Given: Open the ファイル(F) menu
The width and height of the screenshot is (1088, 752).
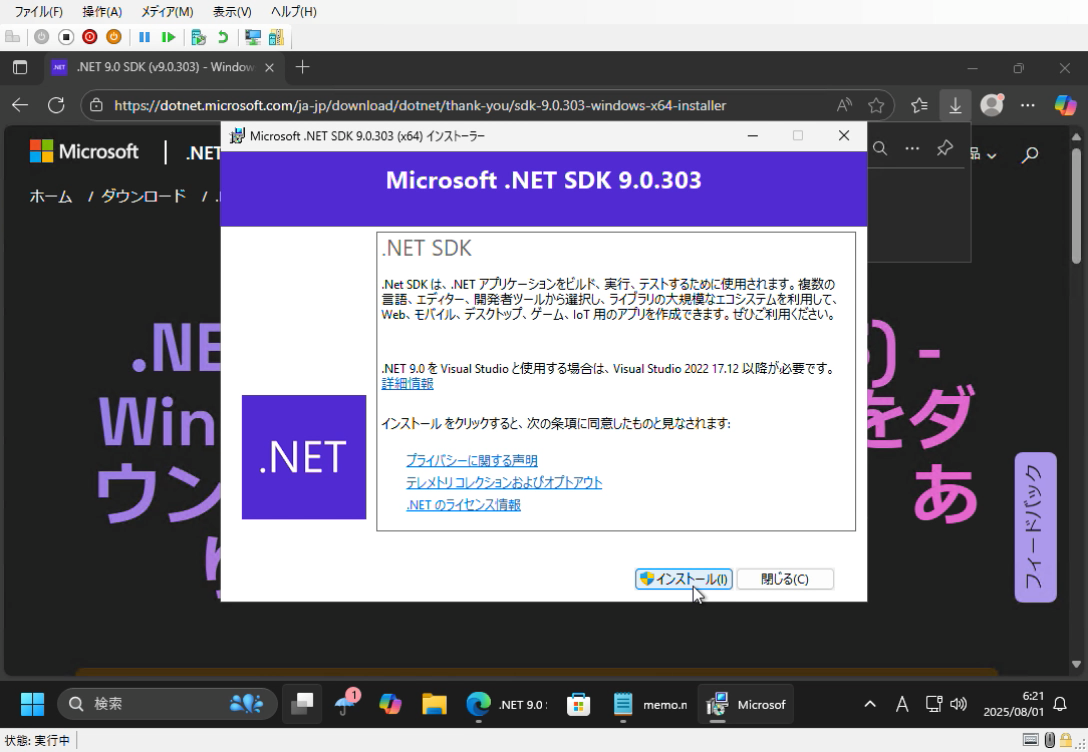Looking at the screenshot, I should tap(38, 12).
